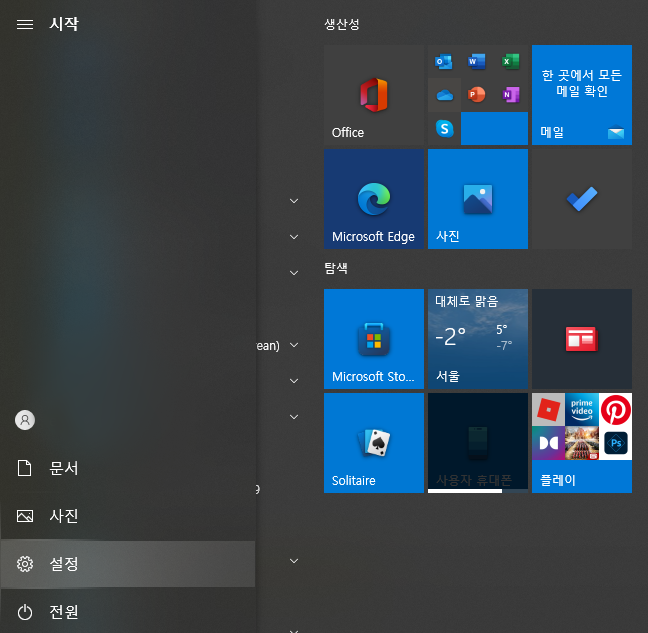Click the 탐색 group heading

[x=336, y=269]
